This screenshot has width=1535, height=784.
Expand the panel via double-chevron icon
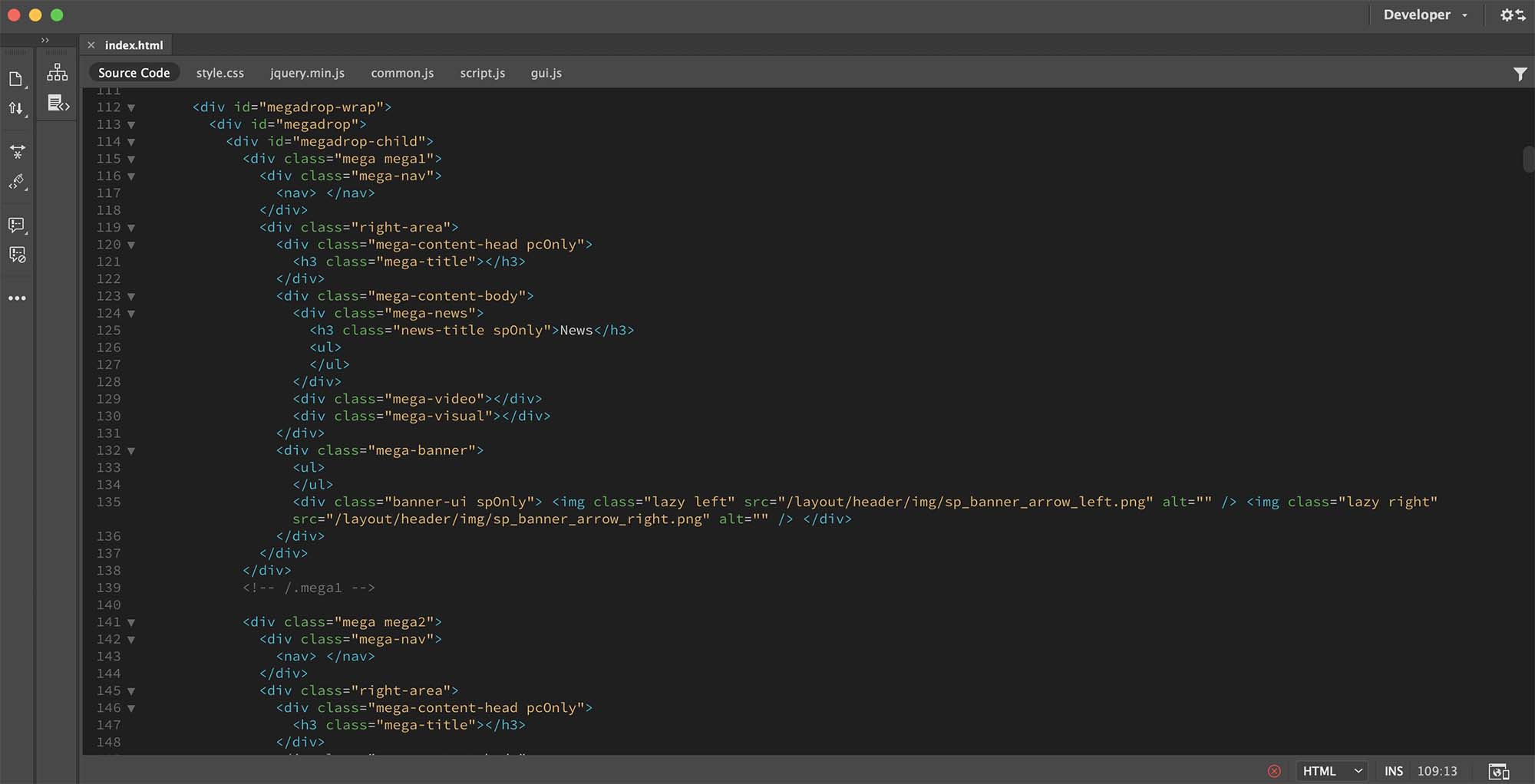[45, 40]
